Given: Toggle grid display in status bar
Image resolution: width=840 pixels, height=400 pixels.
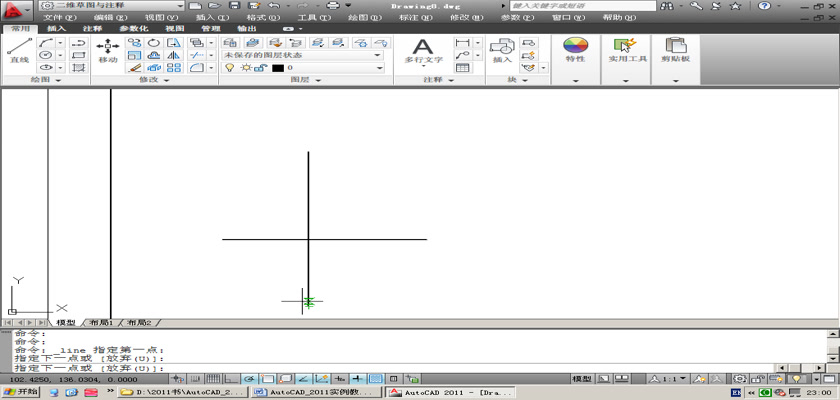Looking at the screenshot, I should [213, 379].
